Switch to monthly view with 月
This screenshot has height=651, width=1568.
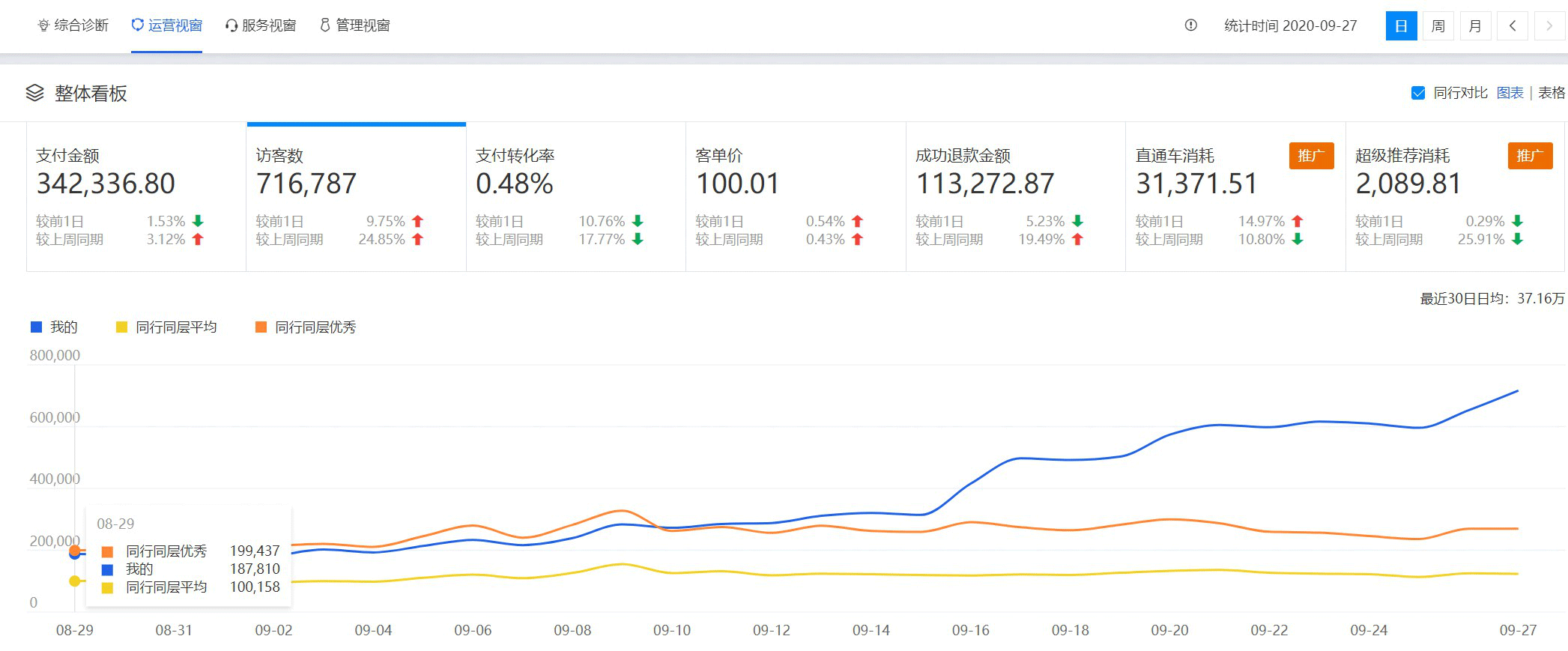coord(1474,26)
